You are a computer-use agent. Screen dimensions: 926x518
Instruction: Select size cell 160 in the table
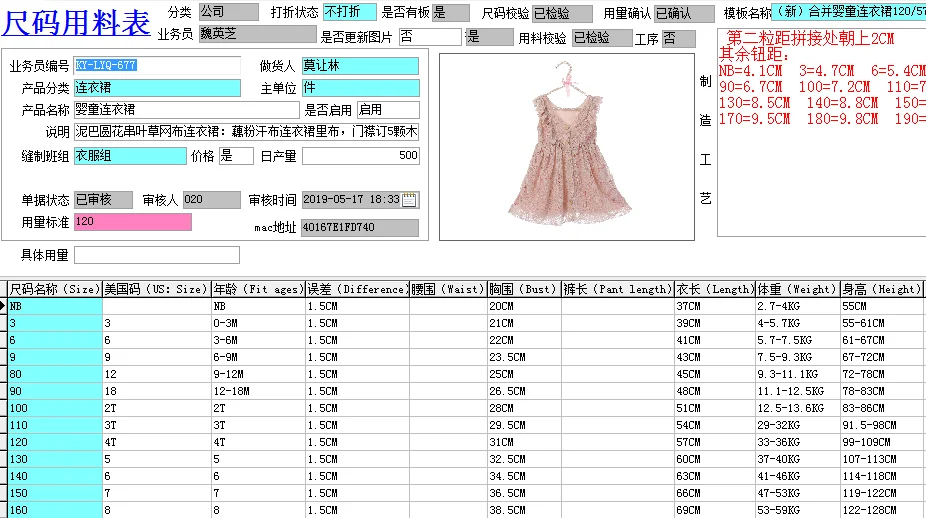click(x=55, y=510)
